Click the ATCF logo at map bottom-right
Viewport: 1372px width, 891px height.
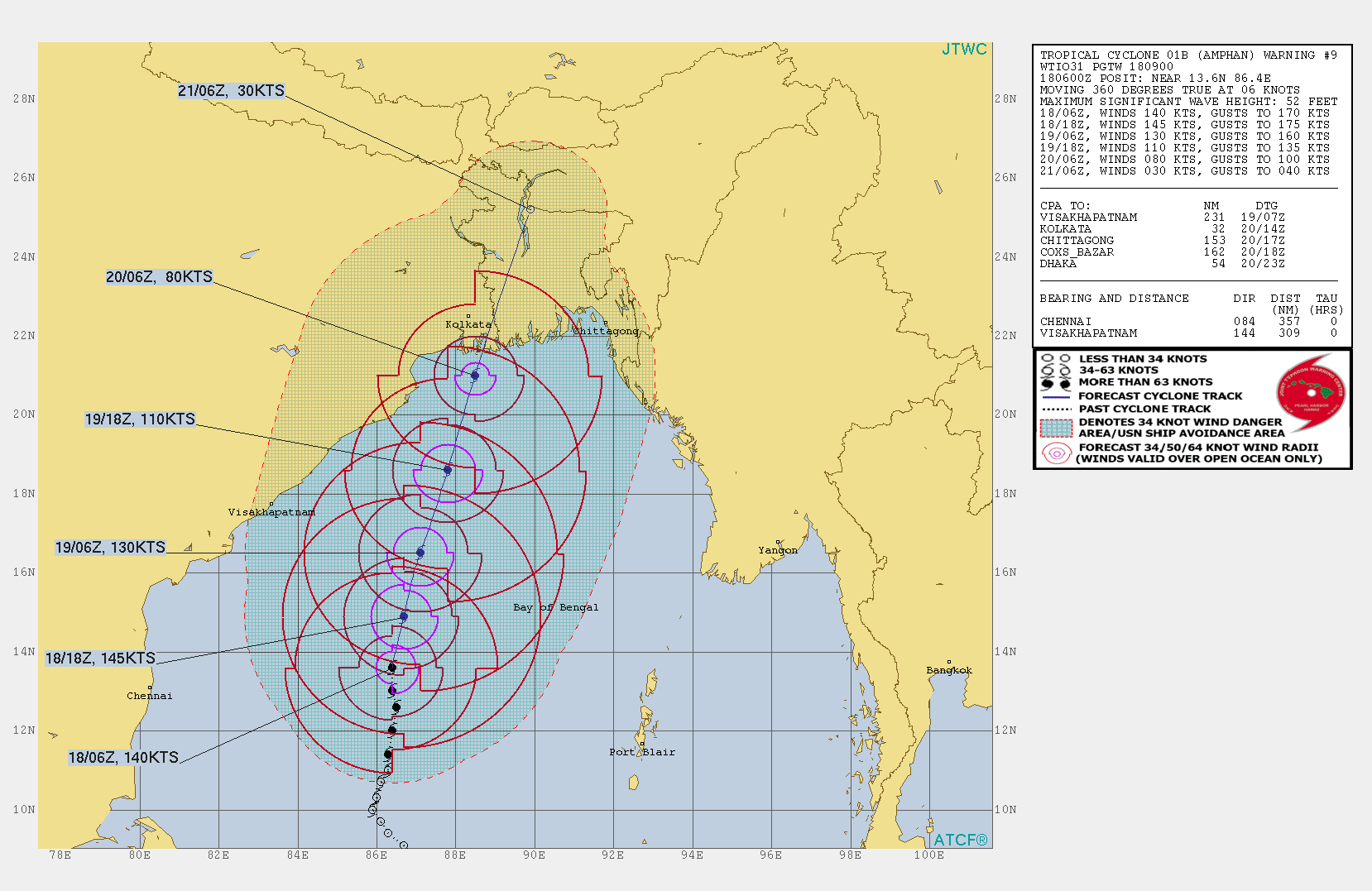point(960,839)
